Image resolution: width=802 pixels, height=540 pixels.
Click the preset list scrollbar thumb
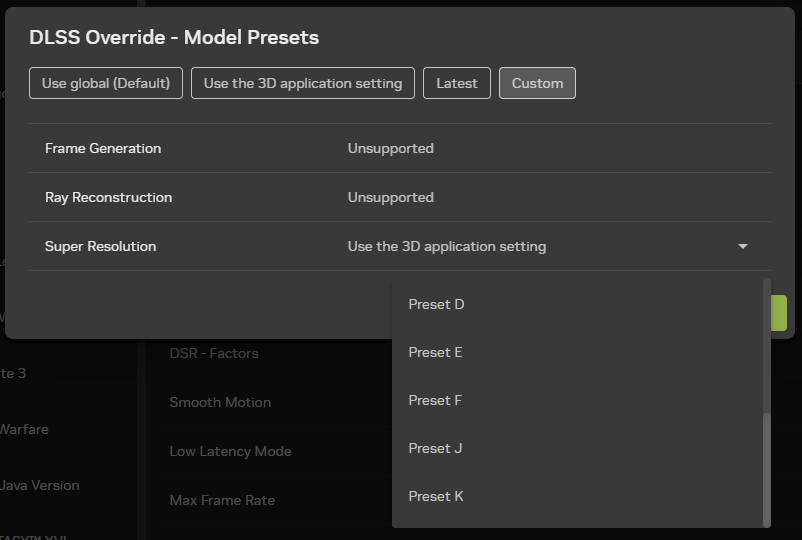pos(767,466)
